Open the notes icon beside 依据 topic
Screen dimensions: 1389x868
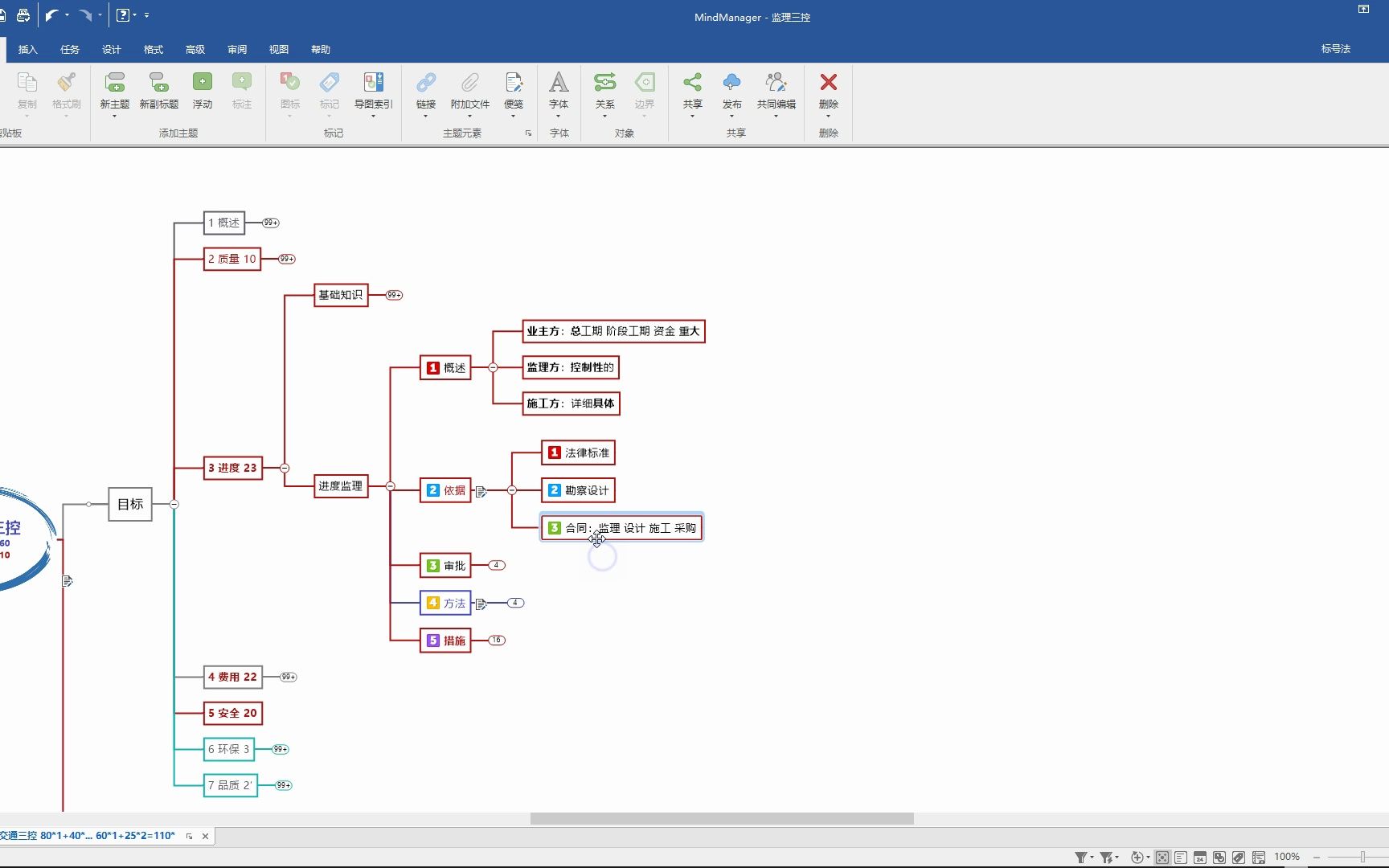click(481, 491)
